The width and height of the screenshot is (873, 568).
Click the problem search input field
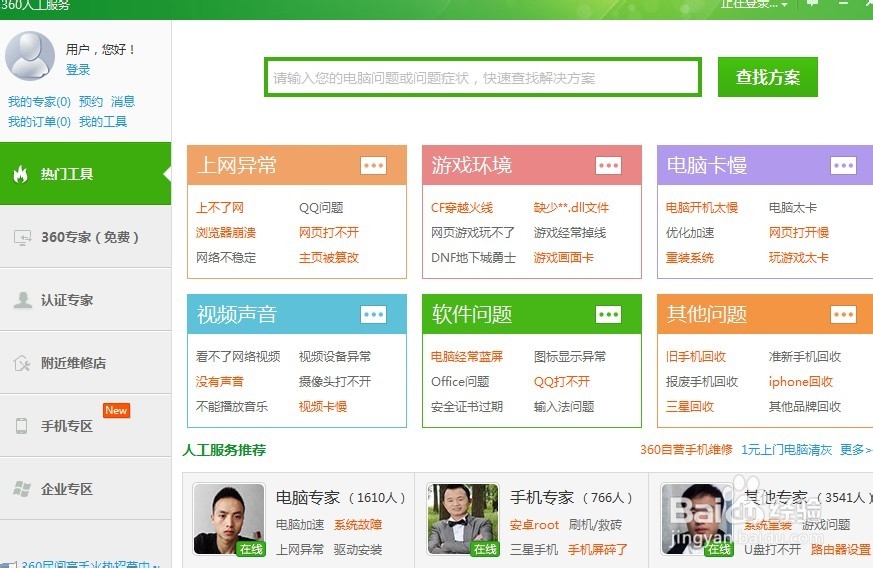pyautogui.click(x=482, y=77)
